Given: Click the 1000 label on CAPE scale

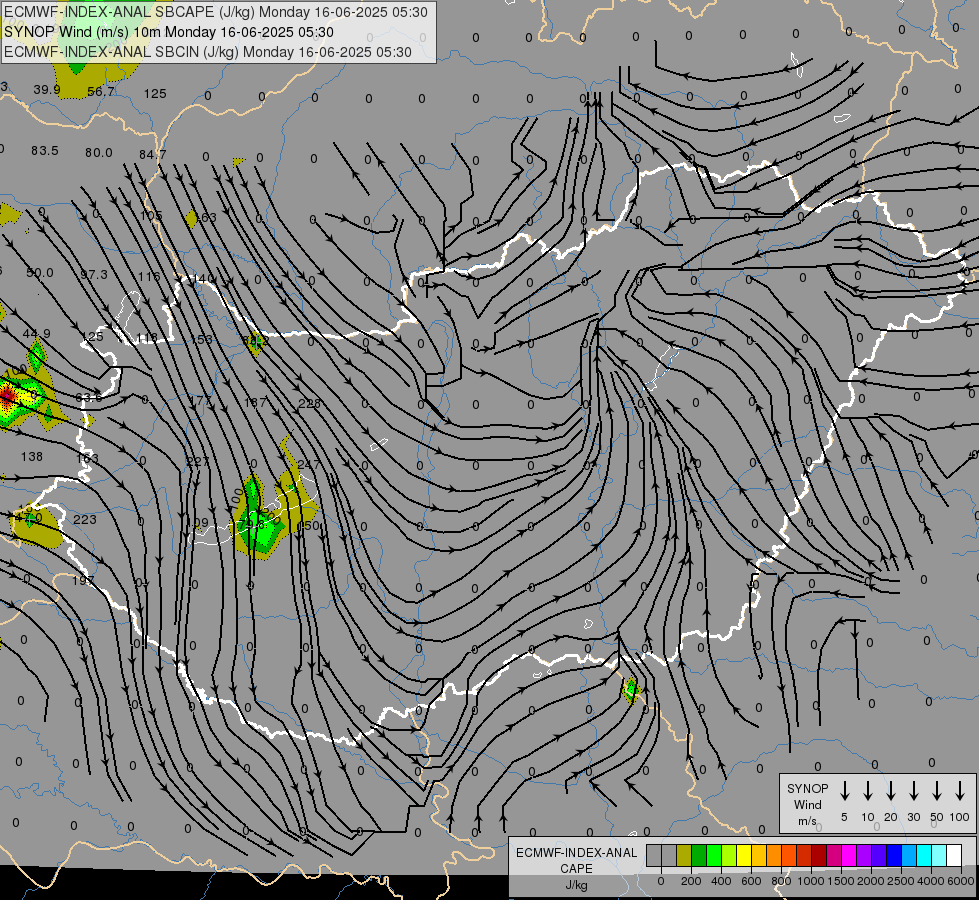Looking at the screenshot, I should [x=811, y=881].
